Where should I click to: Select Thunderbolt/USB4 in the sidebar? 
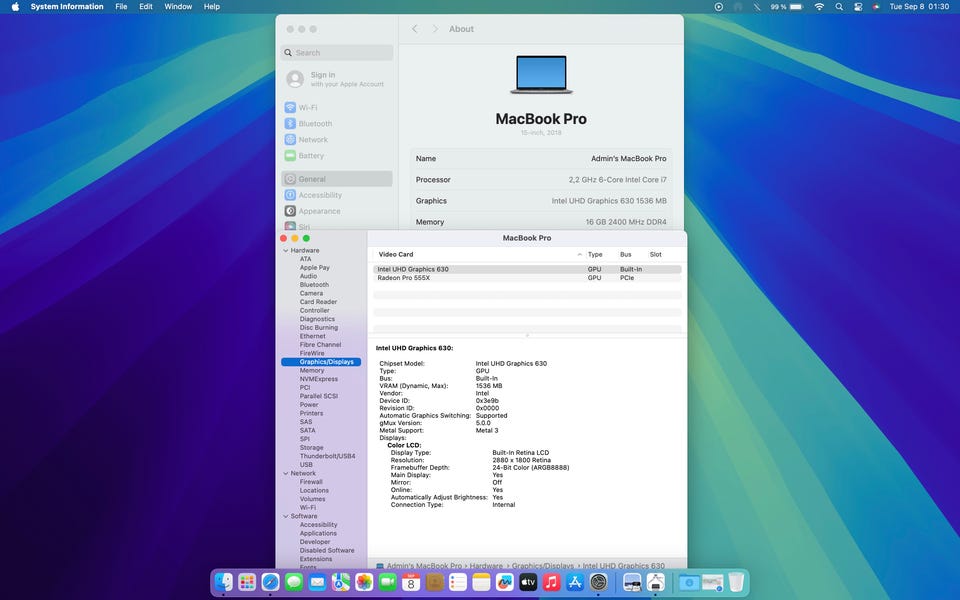point(327,456)
